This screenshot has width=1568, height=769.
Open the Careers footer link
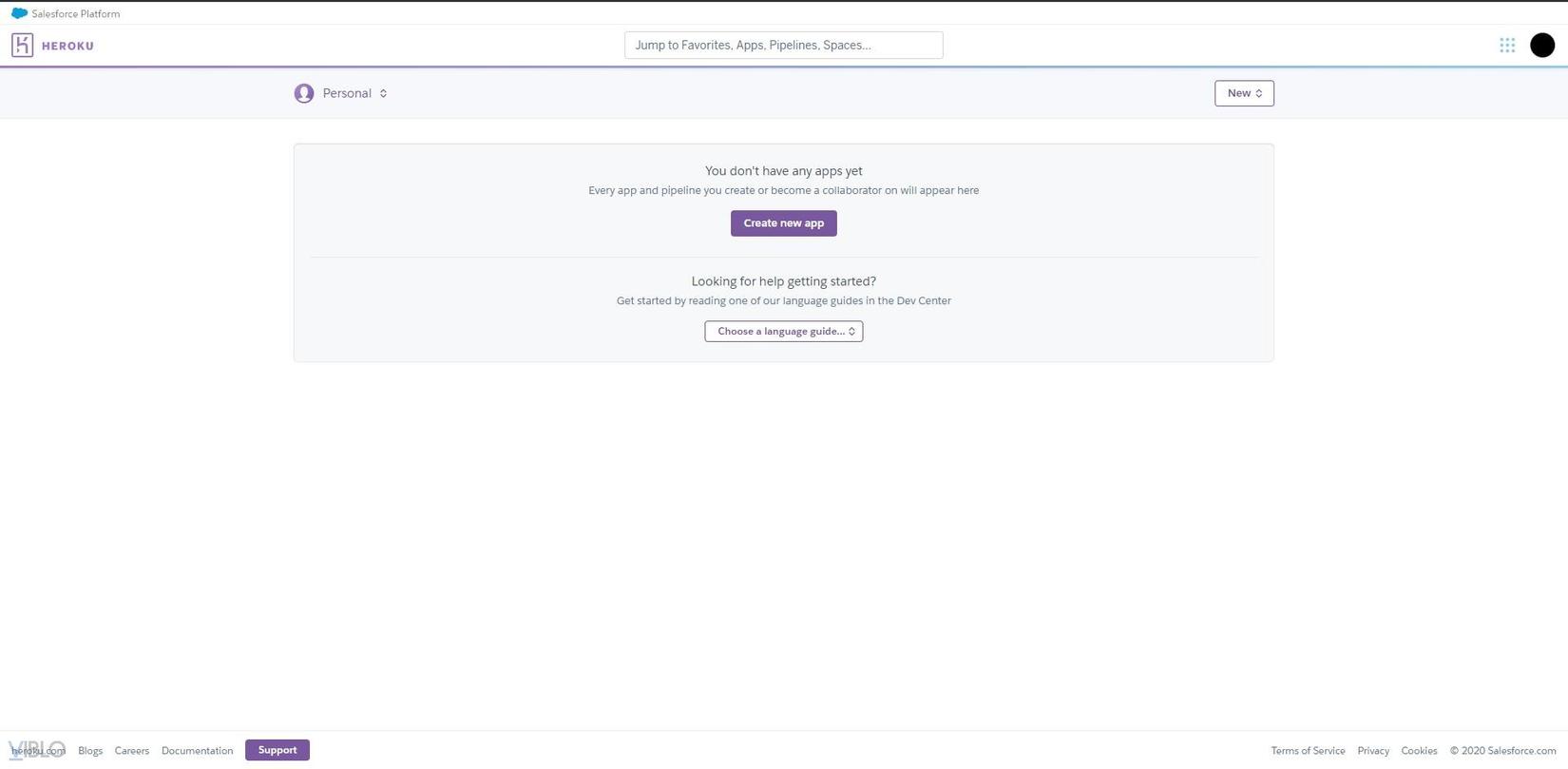132,751
